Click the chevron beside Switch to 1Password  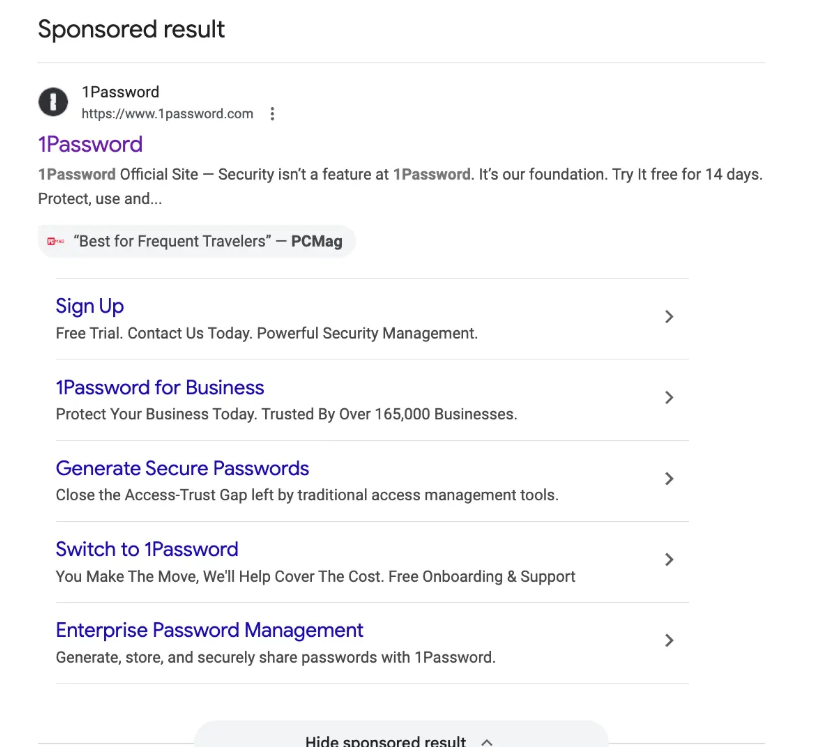(x=669, y=560)
